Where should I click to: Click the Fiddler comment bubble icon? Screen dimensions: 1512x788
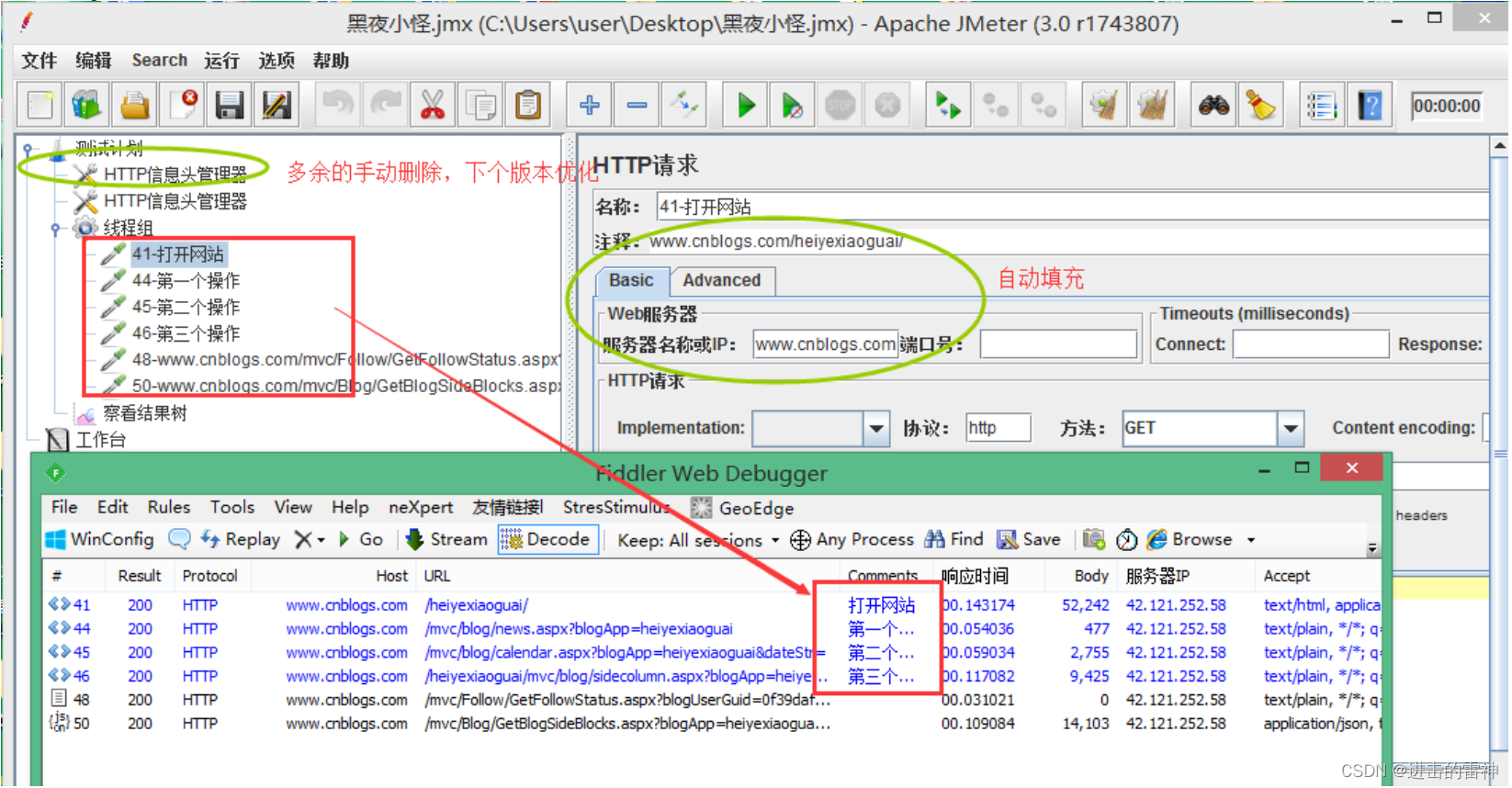click(179, 539)
